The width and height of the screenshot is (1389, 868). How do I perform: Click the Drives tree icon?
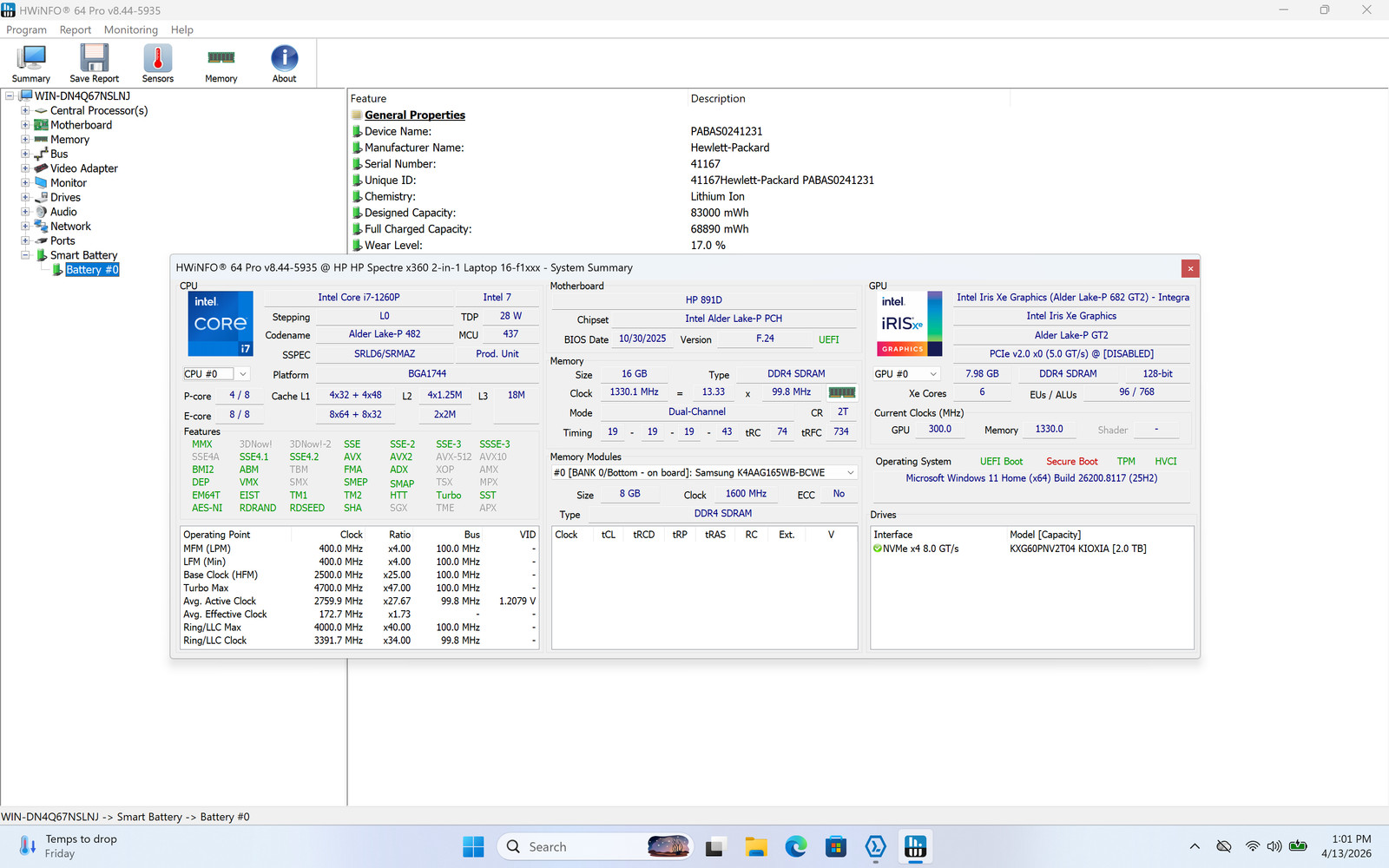[41, 197]
